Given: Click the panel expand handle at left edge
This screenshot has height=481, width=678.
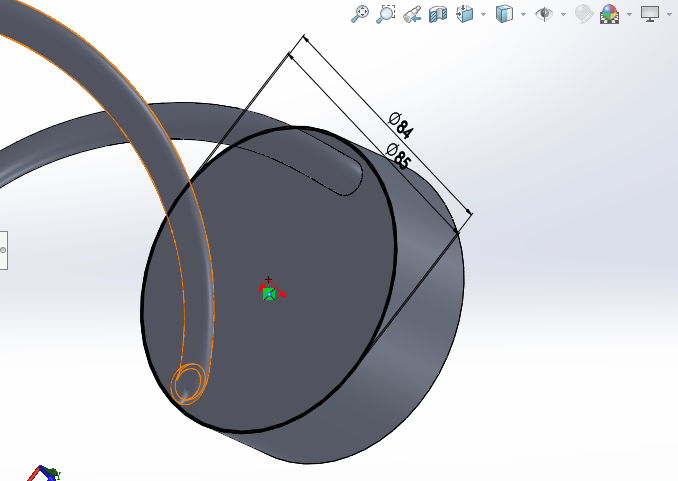Looking at the screenshot, I should click(3, 250).
